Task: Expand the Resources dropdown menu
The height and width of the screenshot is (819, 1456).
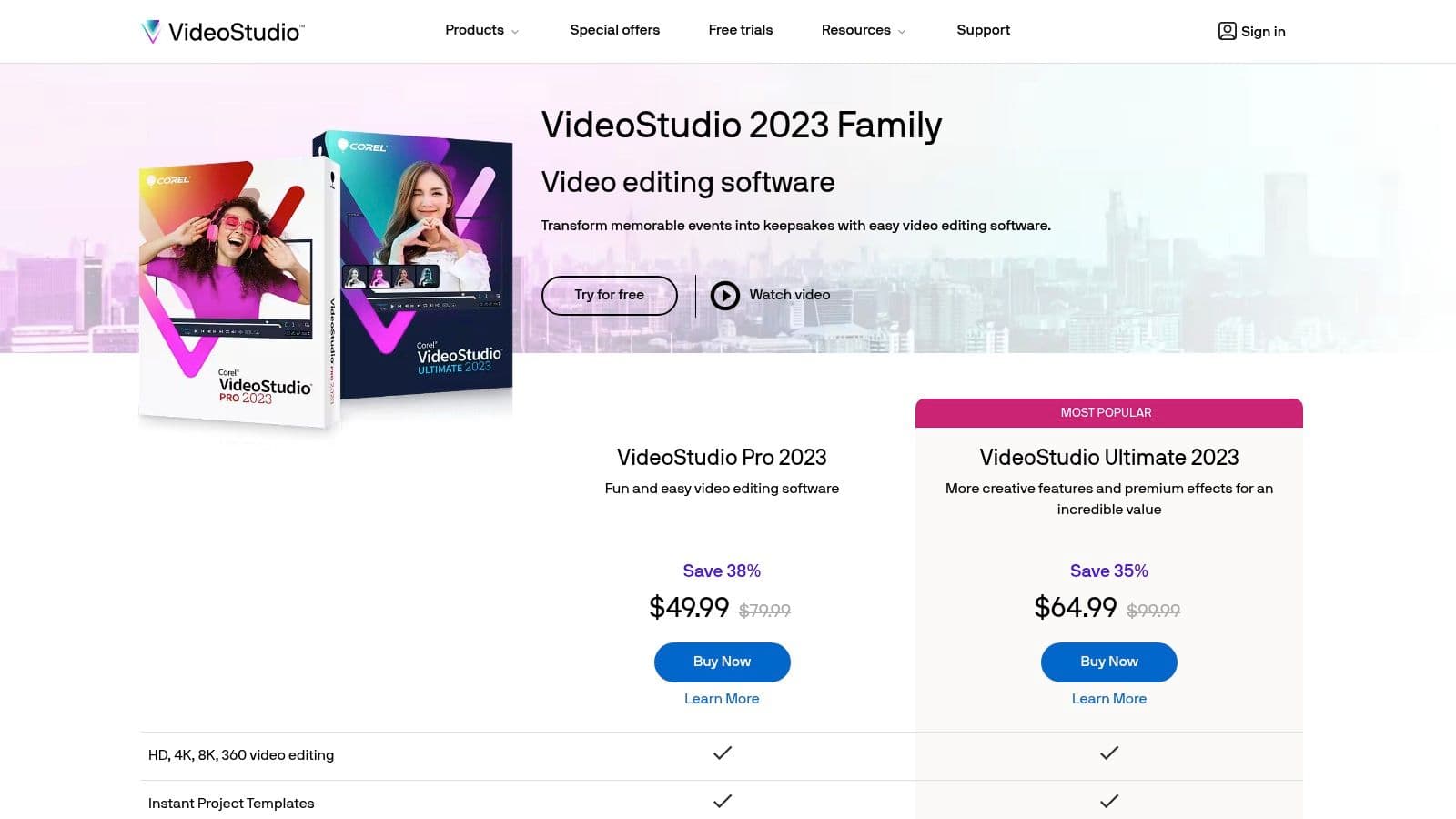Action: click(863, 30)
